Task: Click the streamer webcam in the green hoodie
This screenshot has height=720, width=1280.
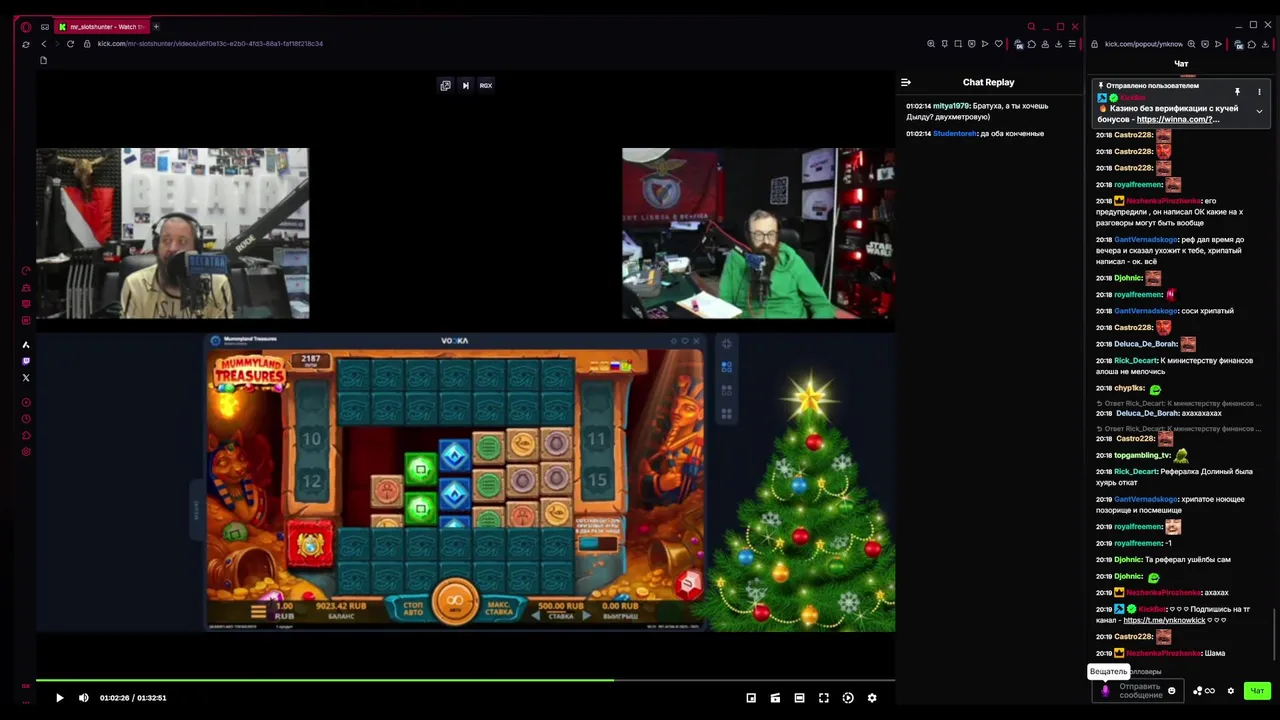Action: (x=758, y=233)
